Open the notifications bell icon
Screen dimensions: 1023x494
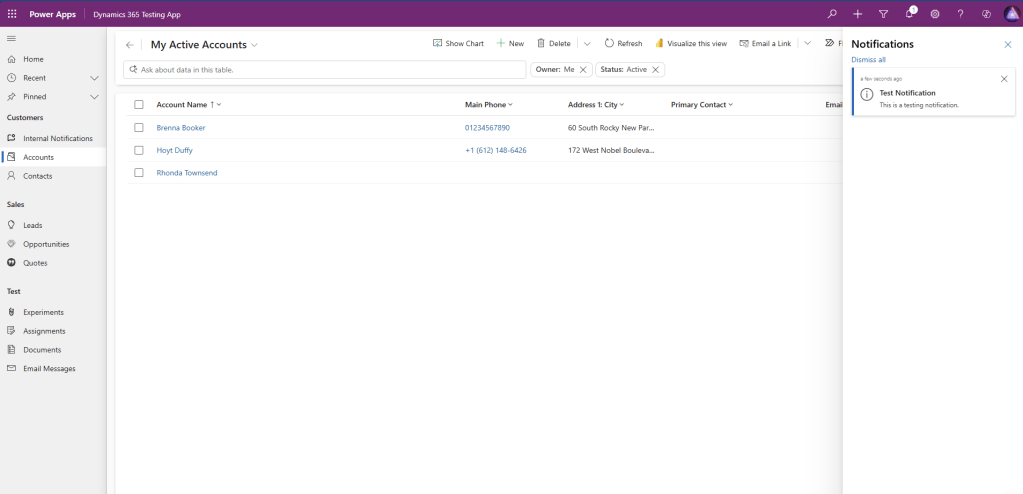(x=910, y=14)
